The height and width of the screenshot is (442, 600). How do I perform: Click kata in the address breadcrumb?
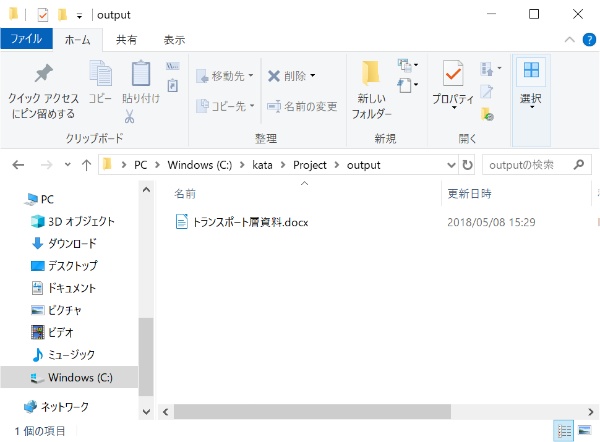262,165
